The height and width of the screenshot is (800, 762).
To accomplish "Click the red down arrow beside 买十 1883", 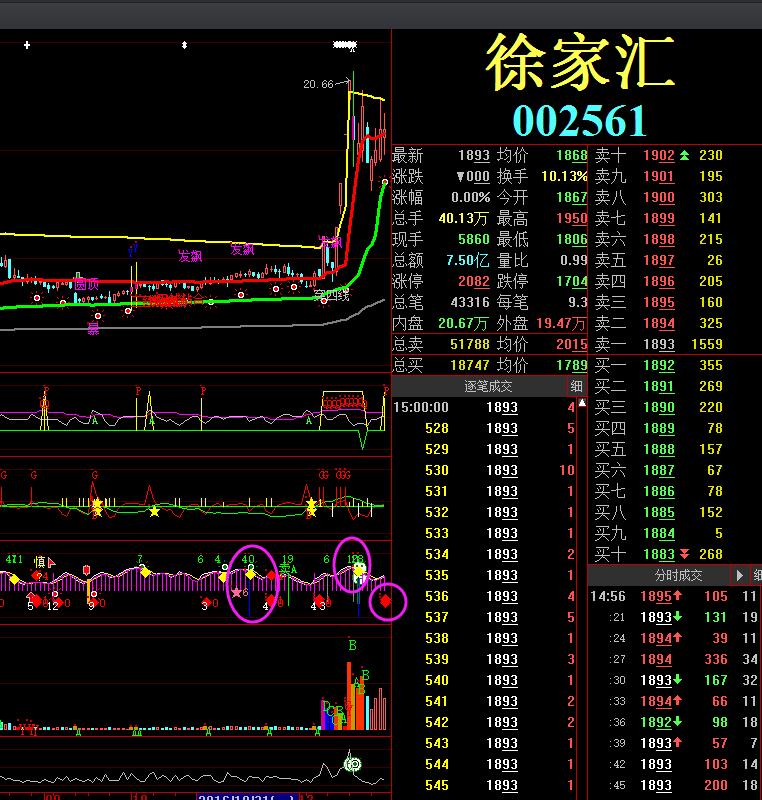I will tap(684, 554).
